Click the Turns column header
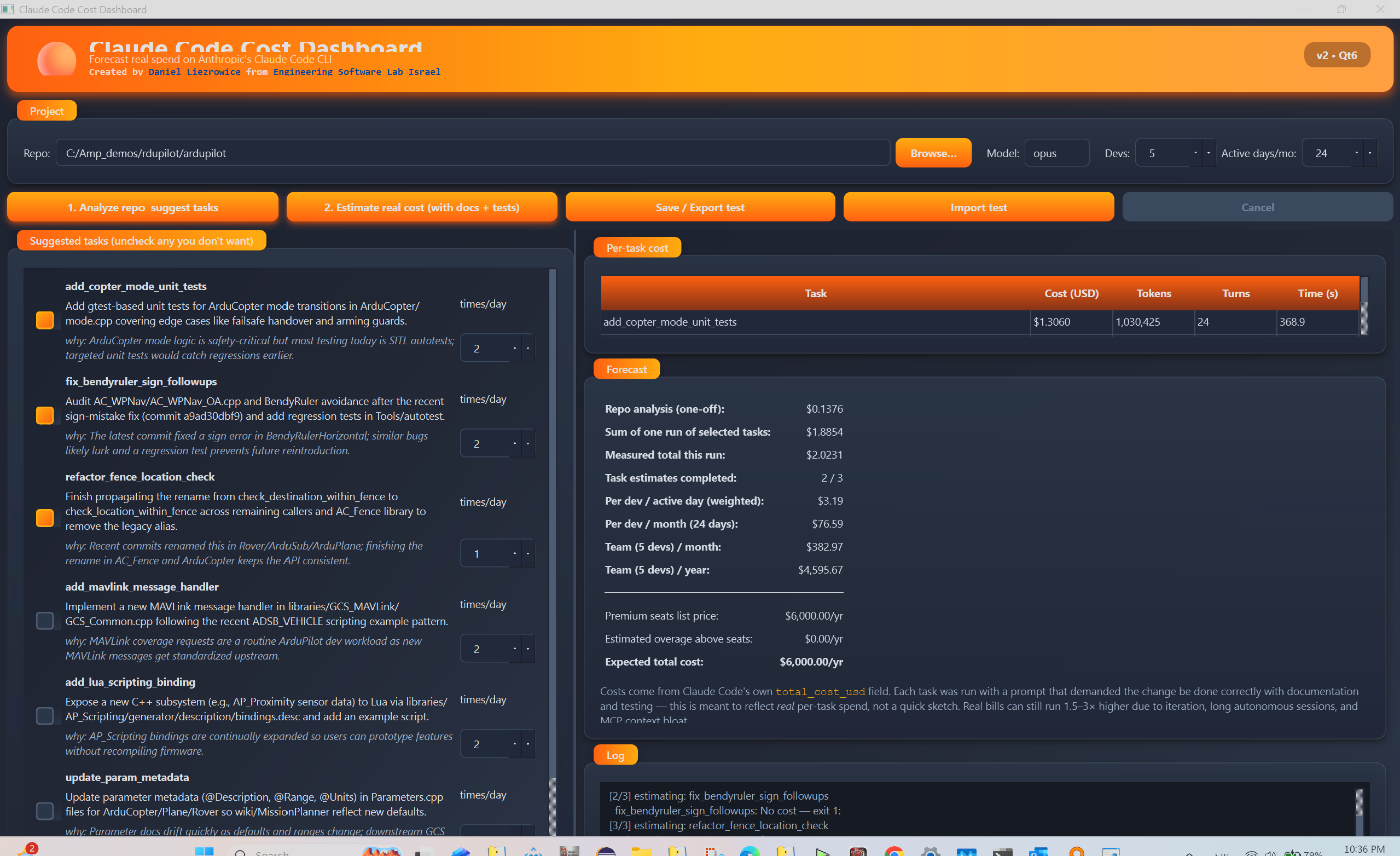The image size is (1400, 856). pos(1236,293)
